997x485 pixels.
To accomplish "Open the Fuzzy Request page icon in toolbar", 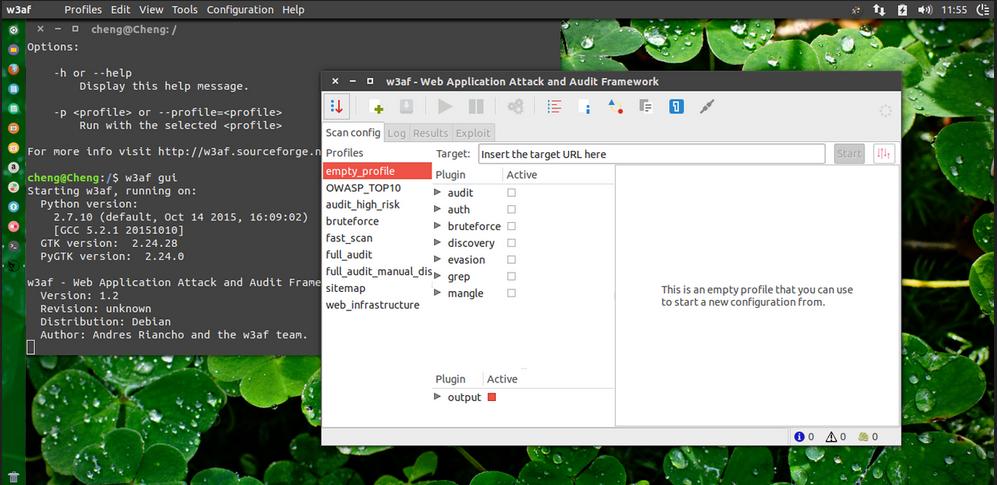I will pos(584,107).
